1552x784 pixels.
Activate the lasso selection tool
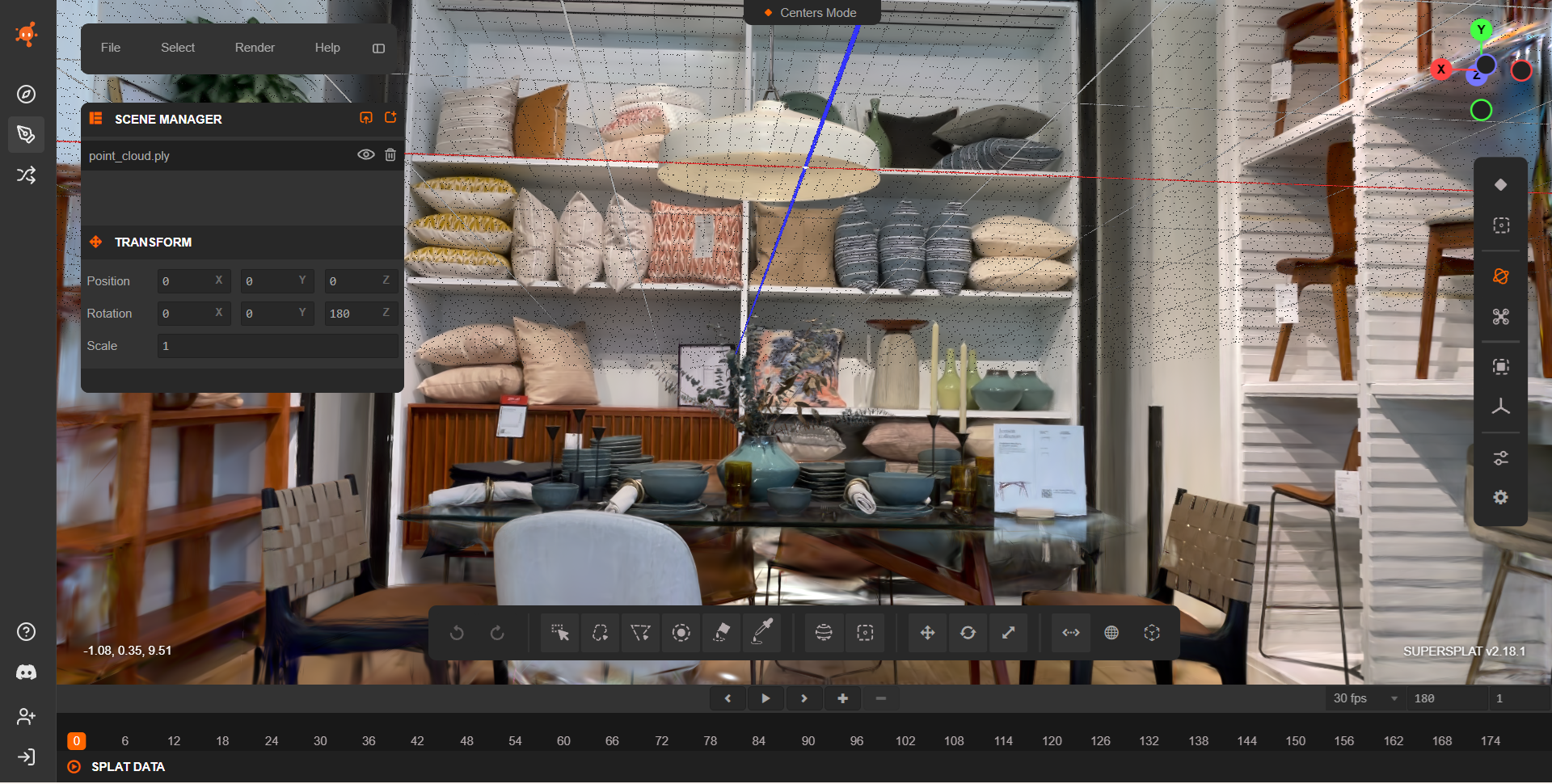(600, 633)
